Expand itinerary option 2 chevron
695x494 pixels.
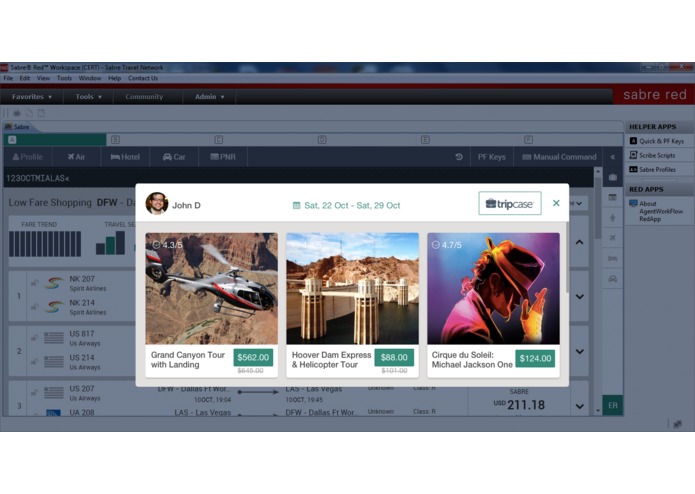coord(579,351)
